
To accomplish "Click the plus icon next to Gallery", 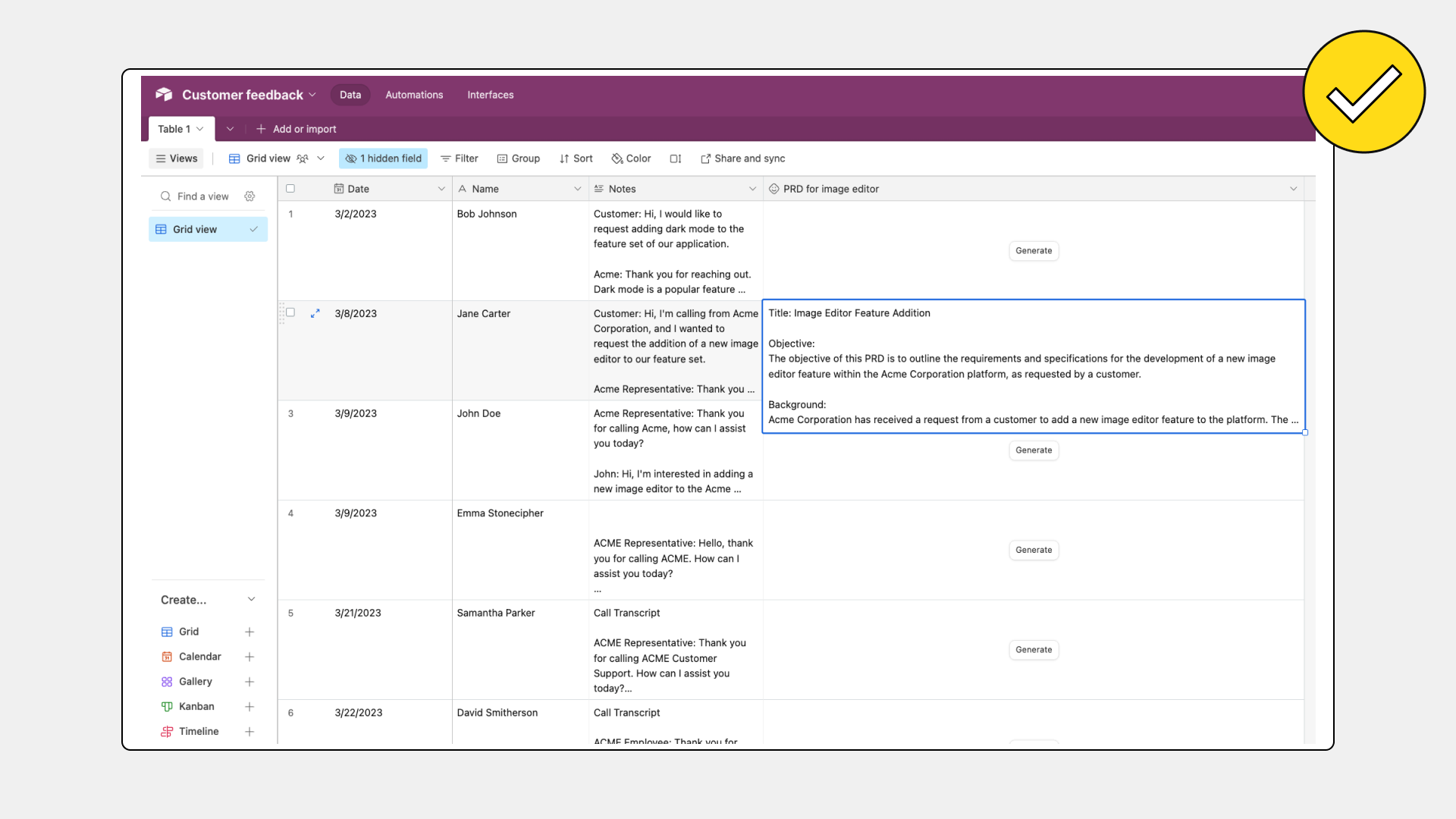I will [249, 682].
